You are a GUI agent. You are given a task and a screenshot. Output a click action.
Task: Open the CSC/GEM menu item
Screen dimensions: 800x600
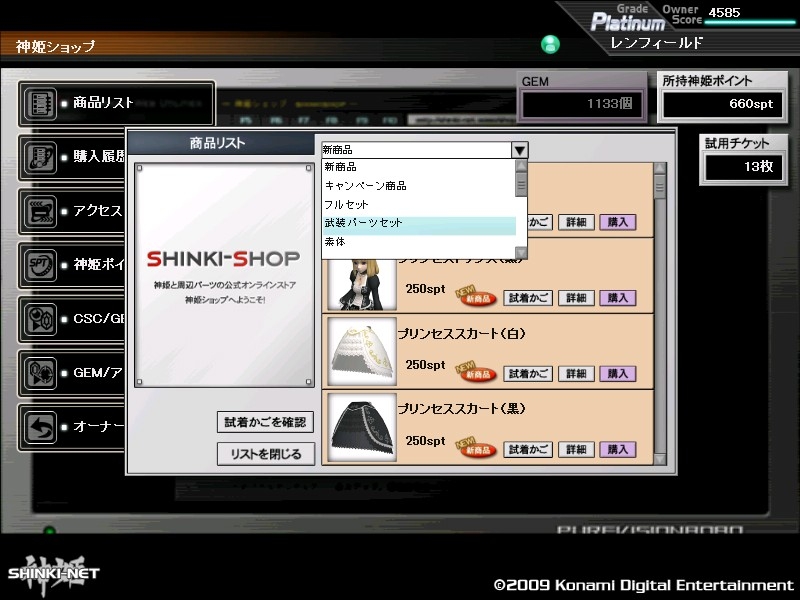[x=72, y=319]
